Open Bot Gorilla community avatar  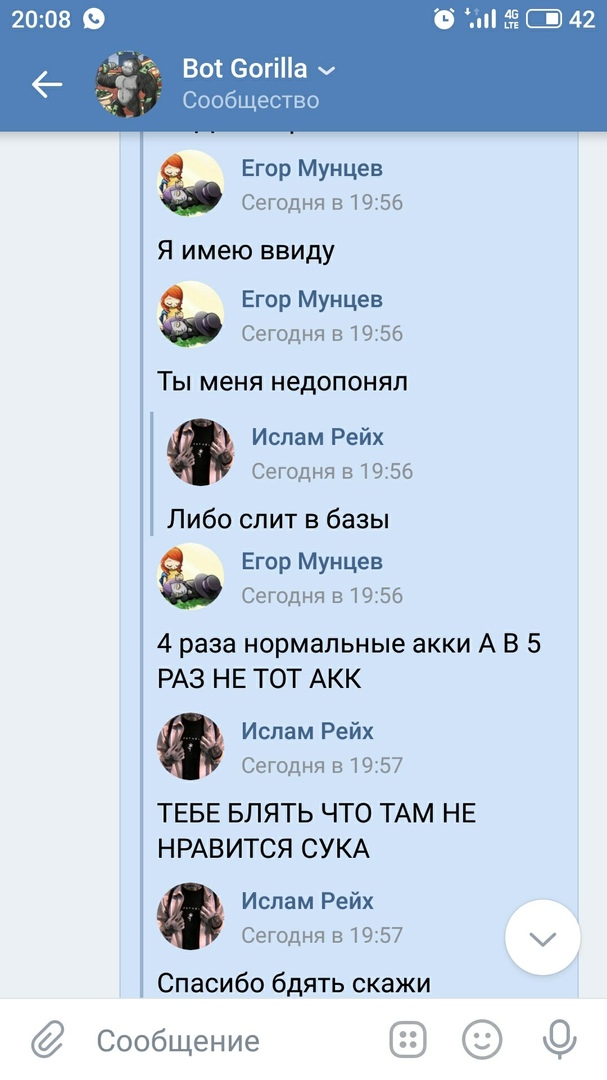click(129, 84)
